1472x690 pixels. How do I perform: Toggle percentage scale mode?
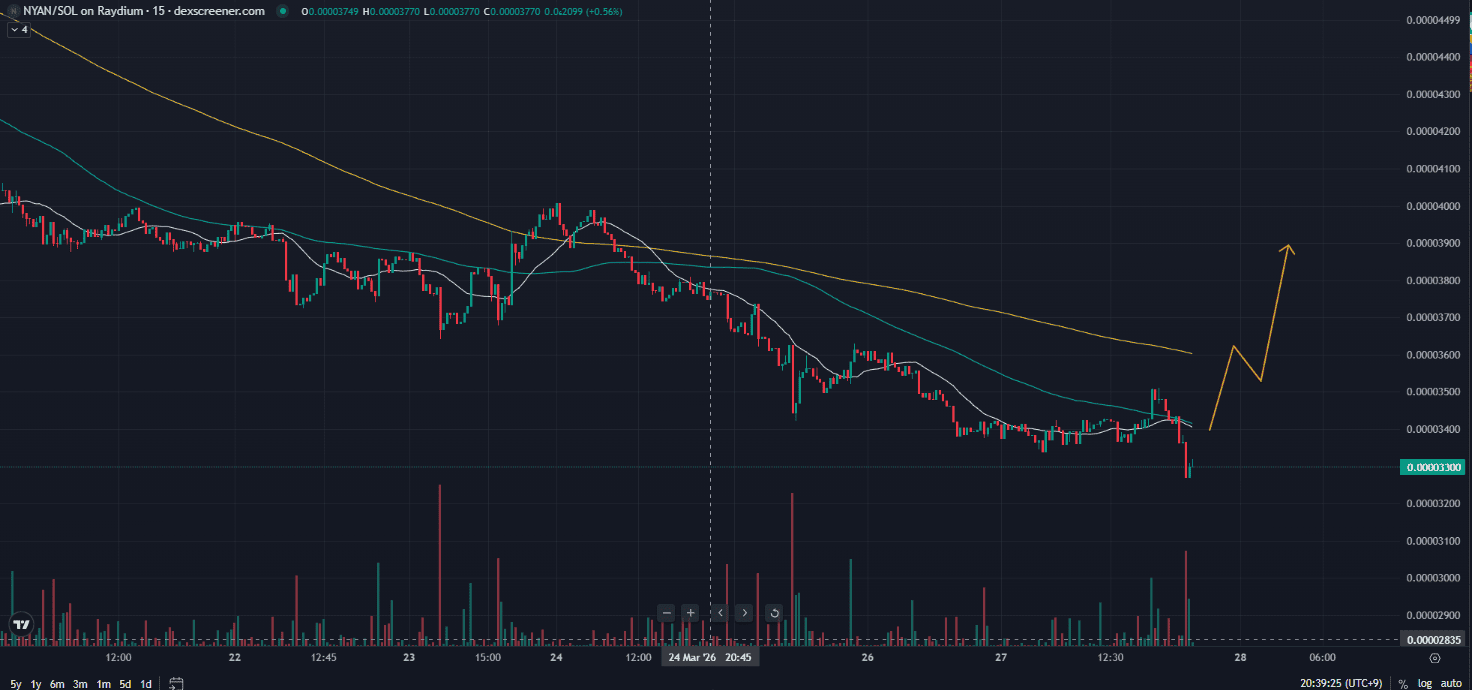click(x=1403, y=684)
